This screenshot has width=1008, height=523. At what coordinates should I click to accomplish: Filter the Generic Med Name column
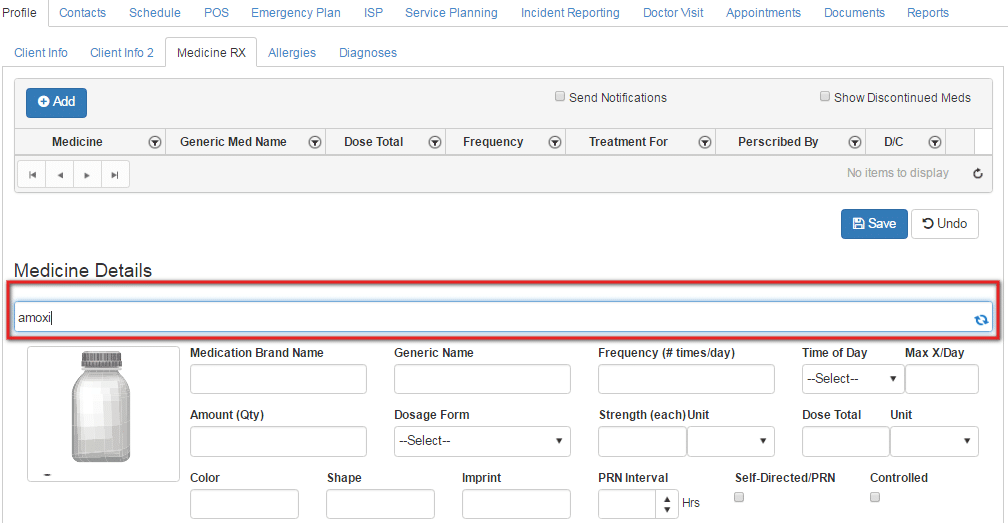point(314,143)
